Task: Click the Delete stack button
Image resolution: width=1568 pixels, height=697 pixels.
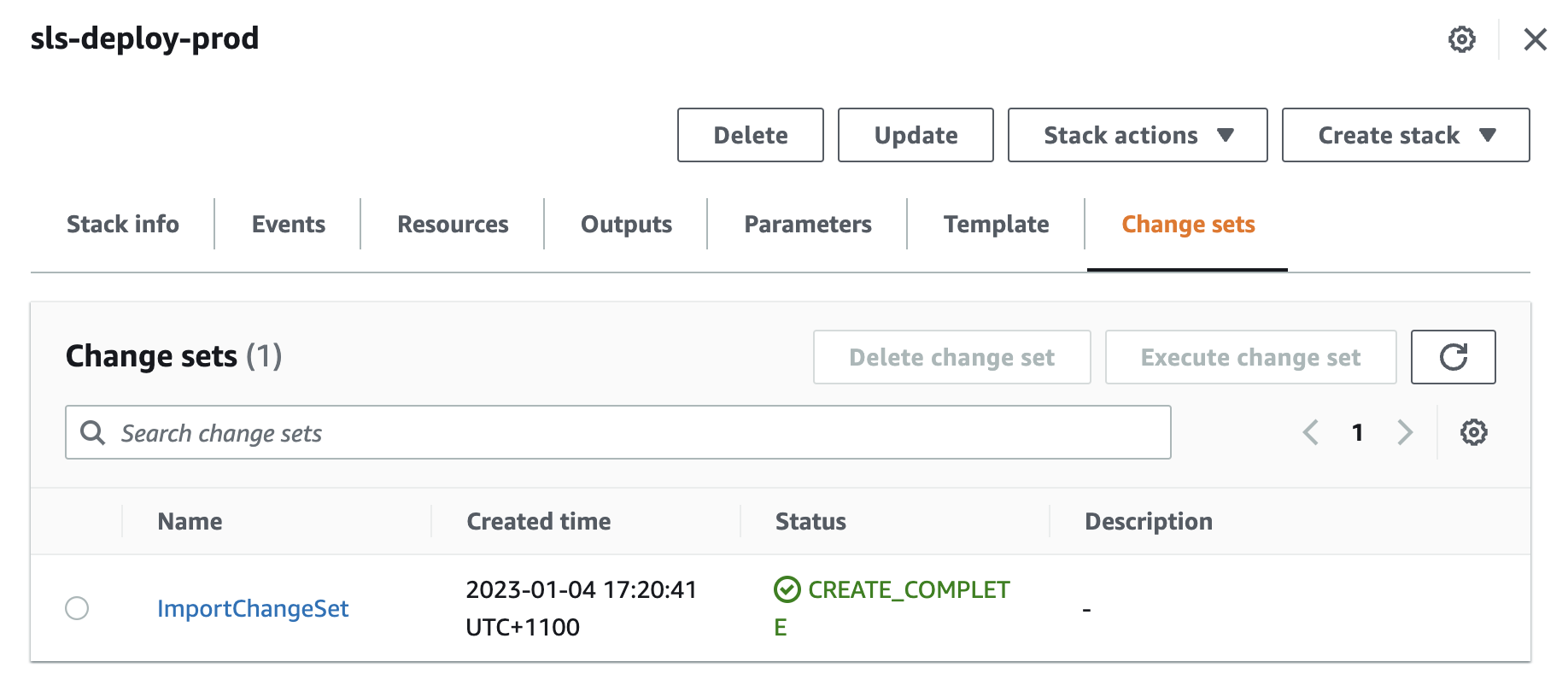Action: click(751, 135)
